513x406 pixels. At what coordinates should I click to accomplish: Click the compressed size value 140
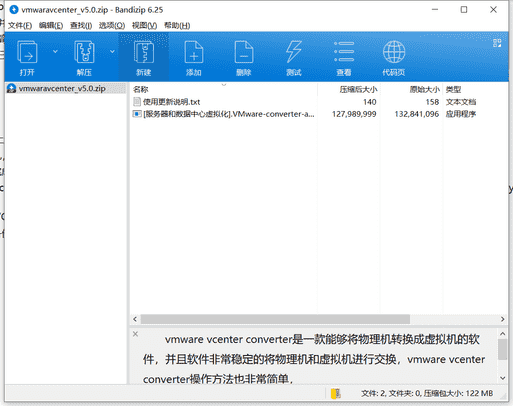[x=370, y=102]
